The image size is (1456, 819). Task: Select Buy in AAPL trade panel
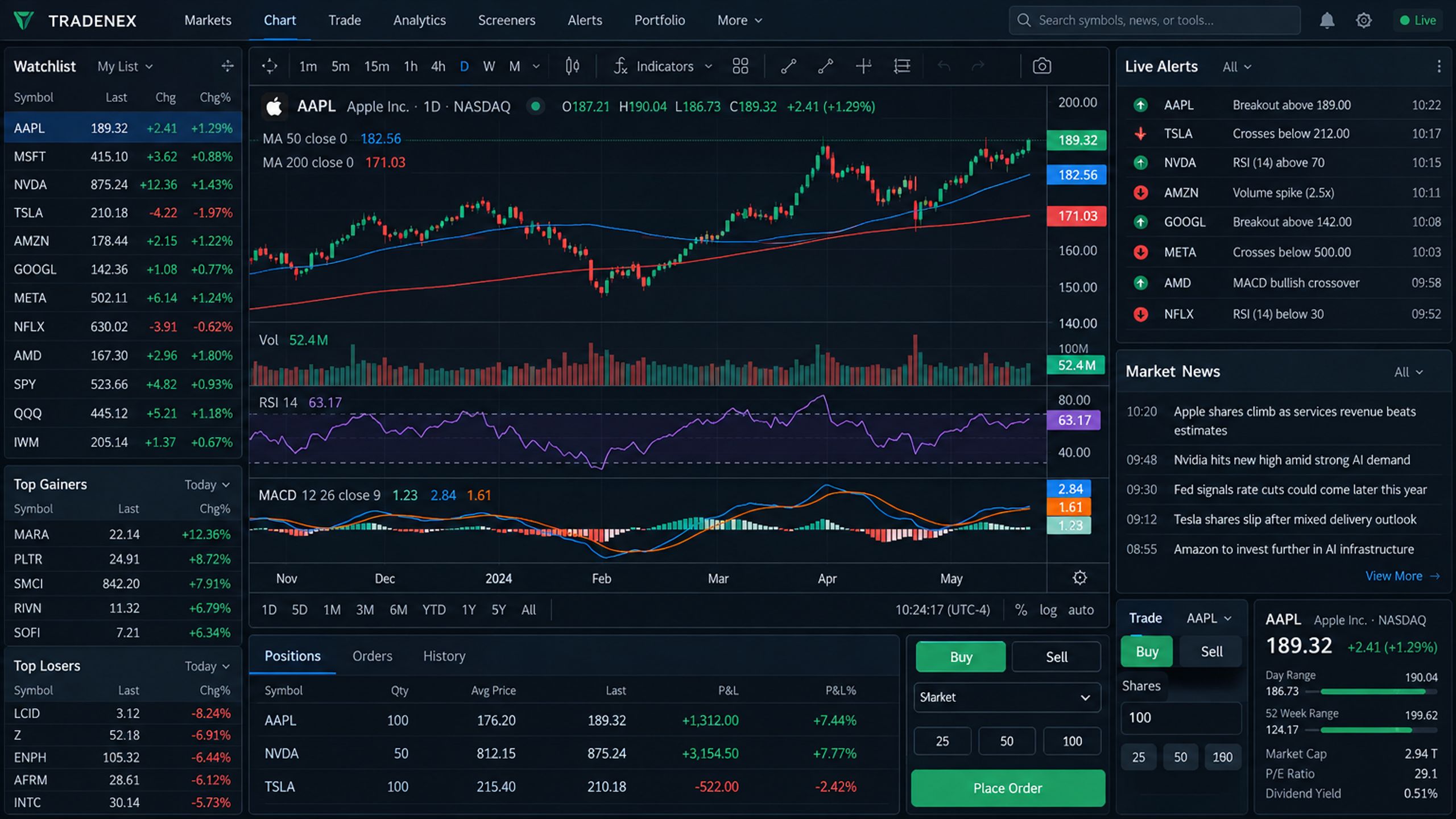coord(1147,651)
